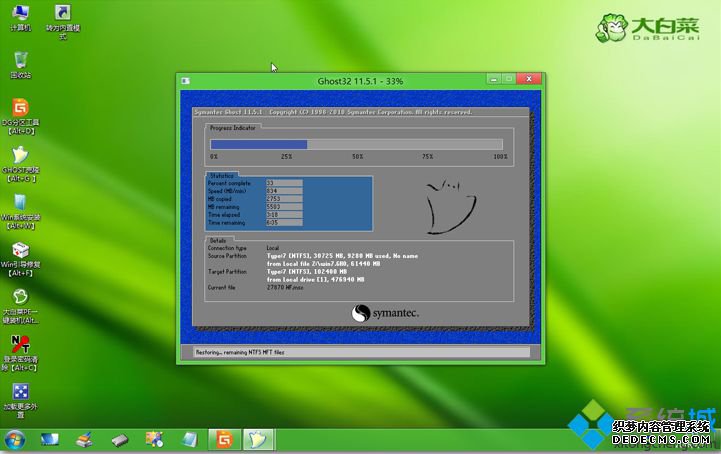Click the Source Partition label
The image size is (721, 454).
(227, 256)
